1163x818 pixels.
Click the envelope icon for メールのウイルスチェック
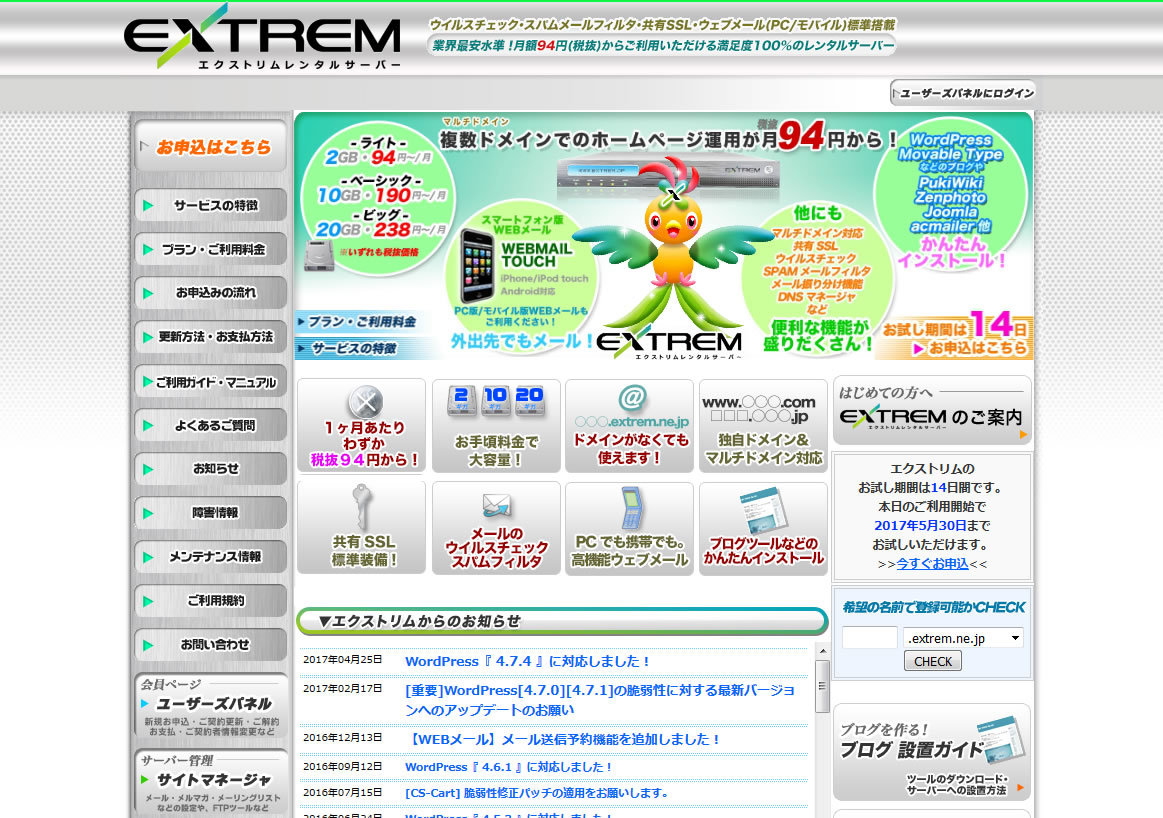pyautogui.click(x=496, y=506)
